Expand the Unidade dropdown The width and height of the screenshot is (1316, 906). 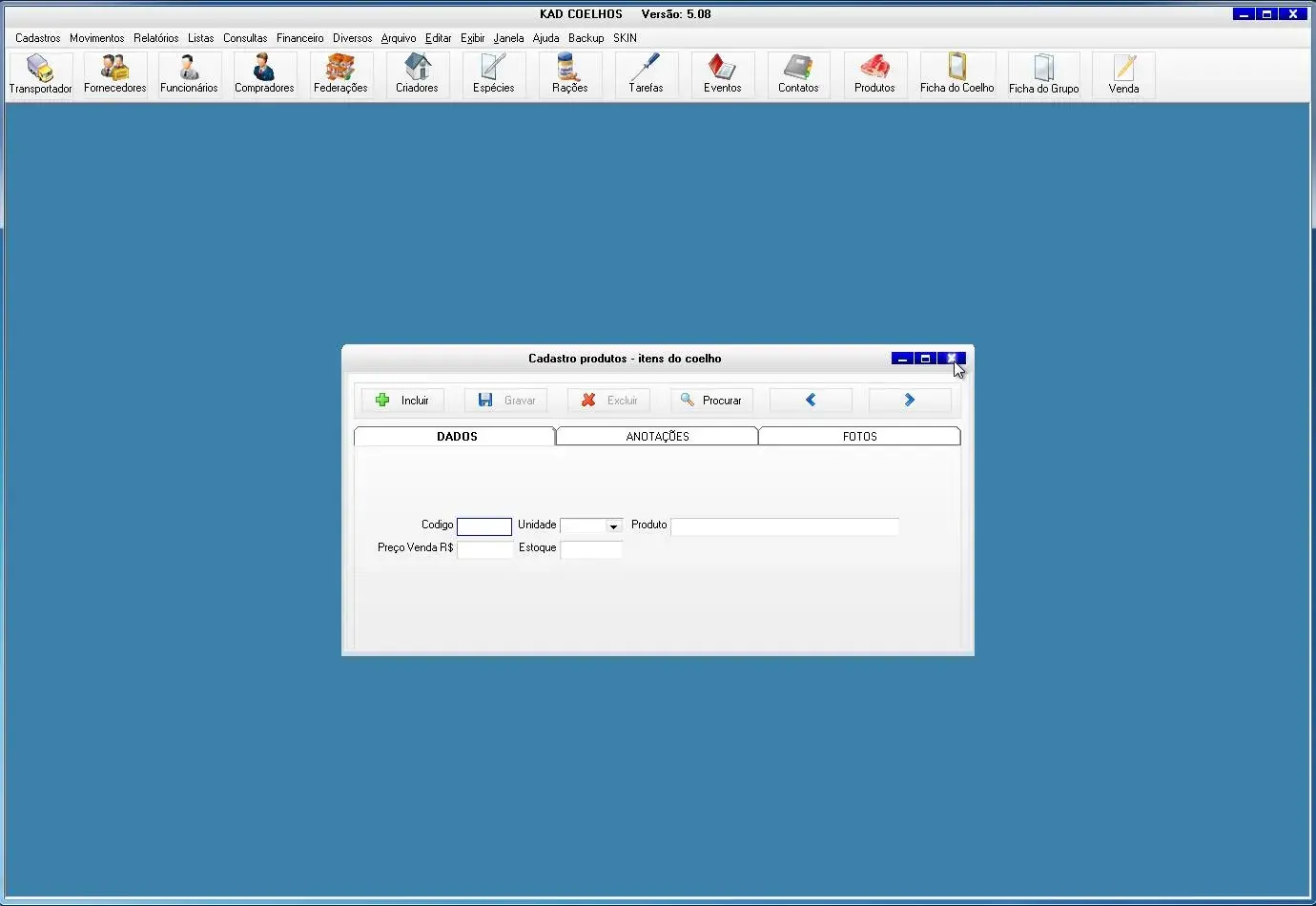point(613,526)
